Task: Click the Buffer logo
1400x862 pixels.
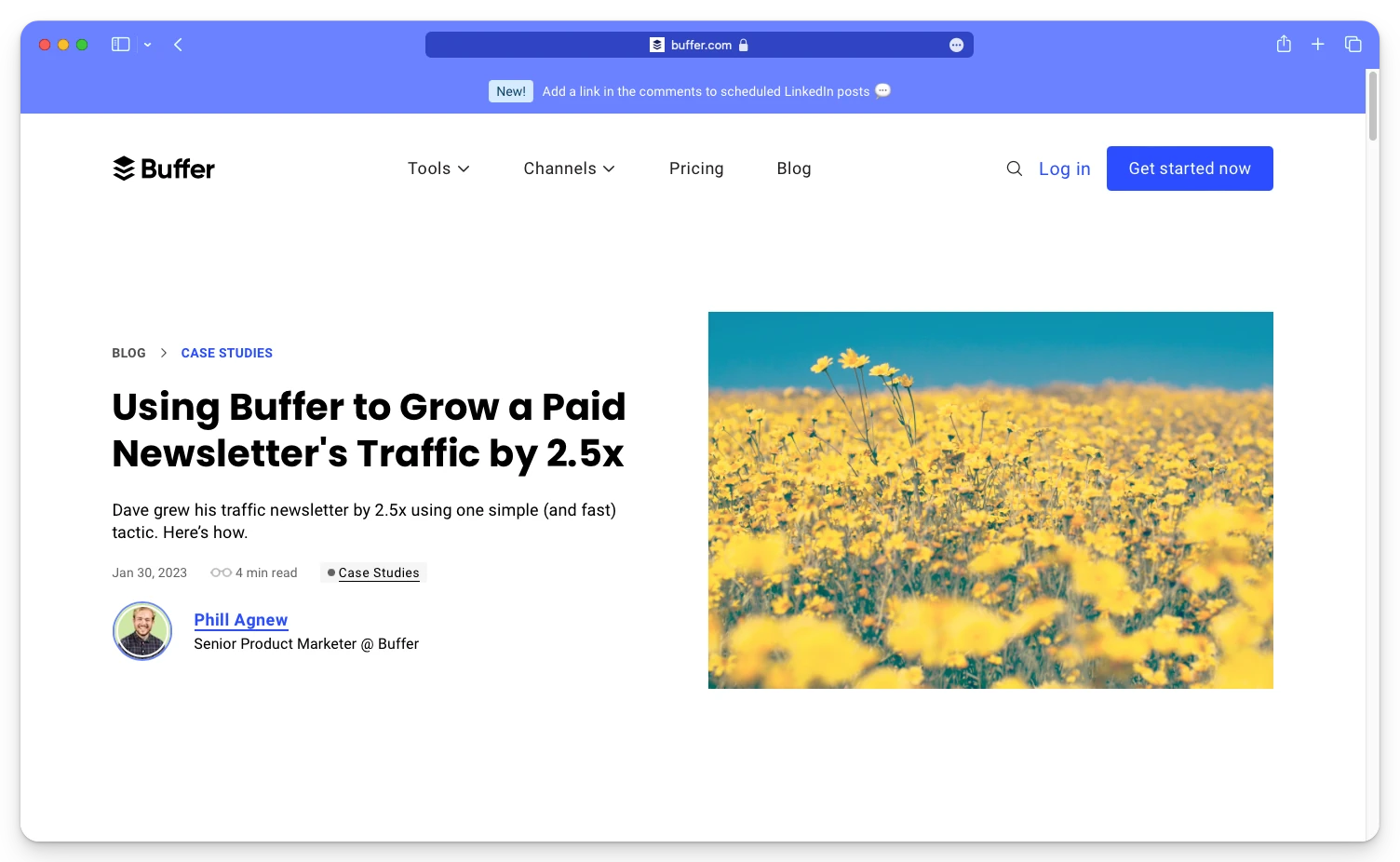Action: [x=164, y=168]
